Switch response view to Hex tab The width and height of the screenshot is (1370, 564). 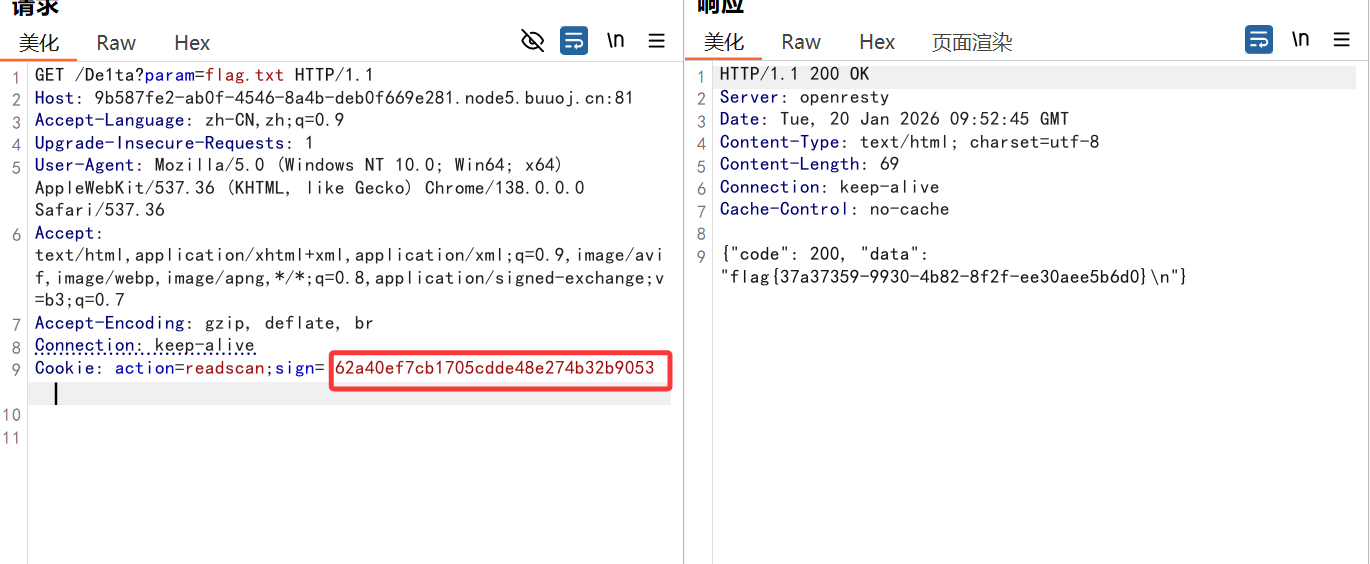tap(877, 42)
